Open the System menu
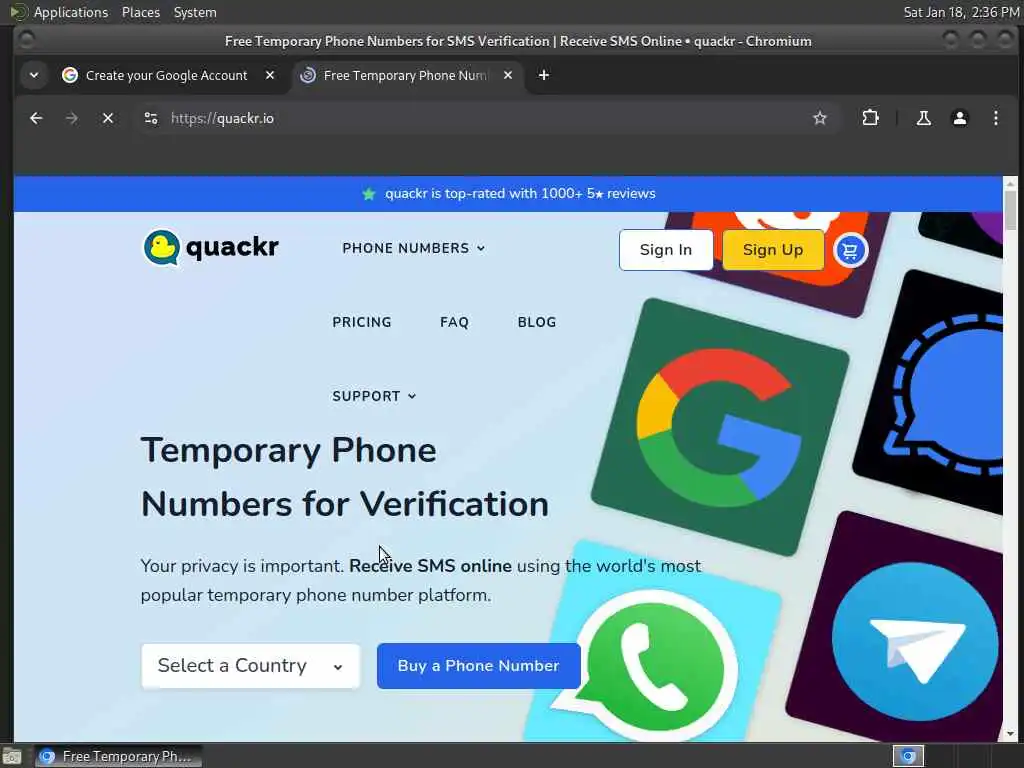 195,12
